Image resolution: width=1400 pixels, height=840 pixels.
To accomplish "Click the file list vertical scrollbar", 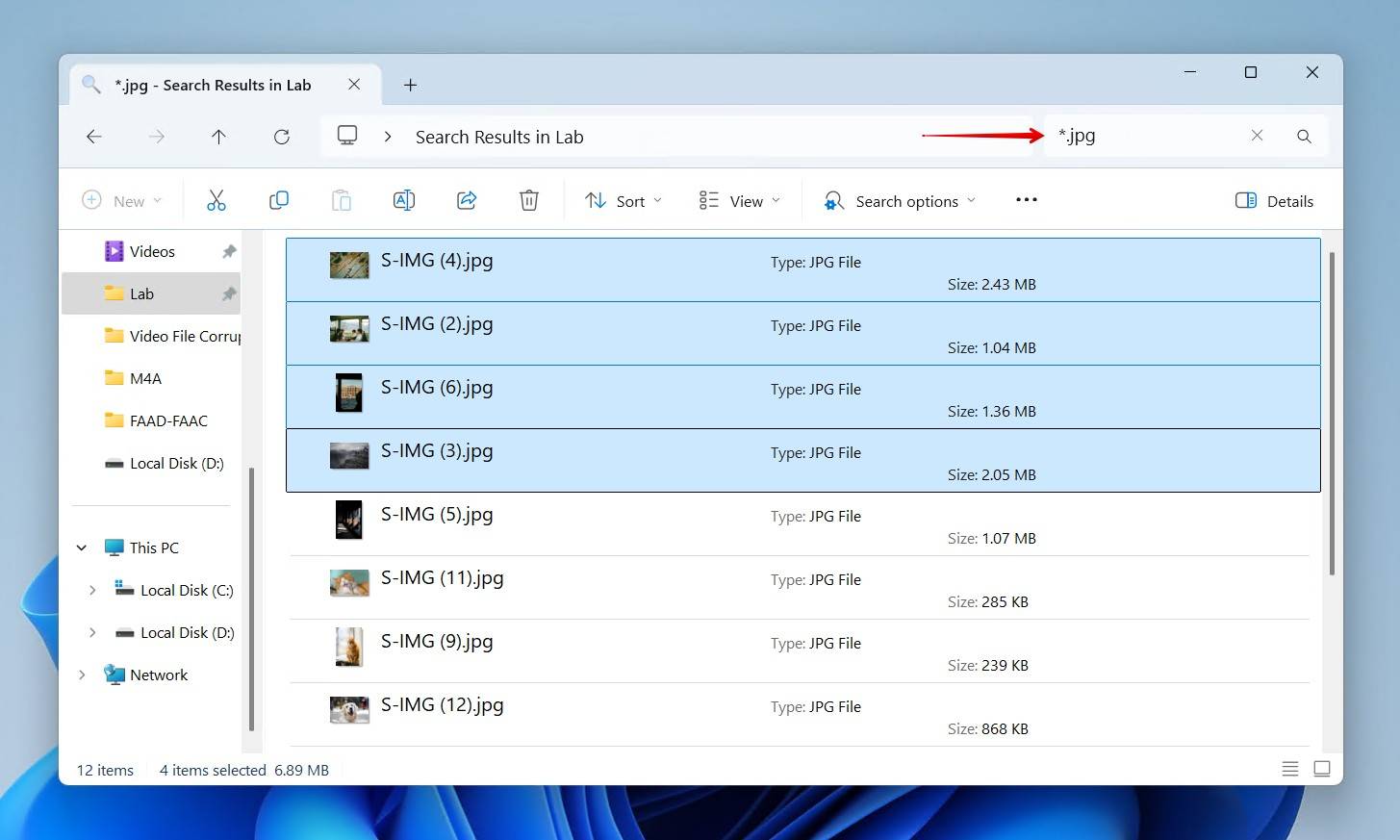I will click(x=1332, y=414).
